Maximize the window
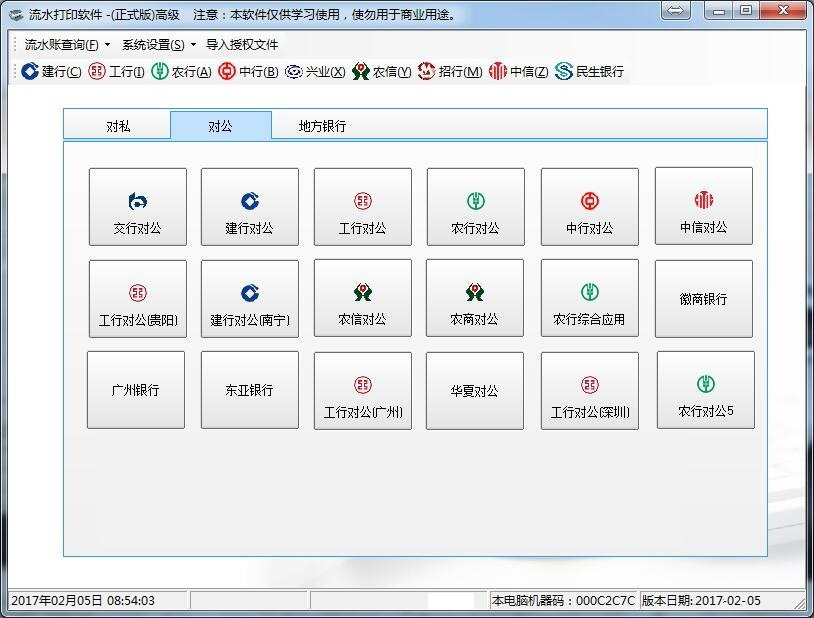Viewport: 814px width, 618px height. 746,10
